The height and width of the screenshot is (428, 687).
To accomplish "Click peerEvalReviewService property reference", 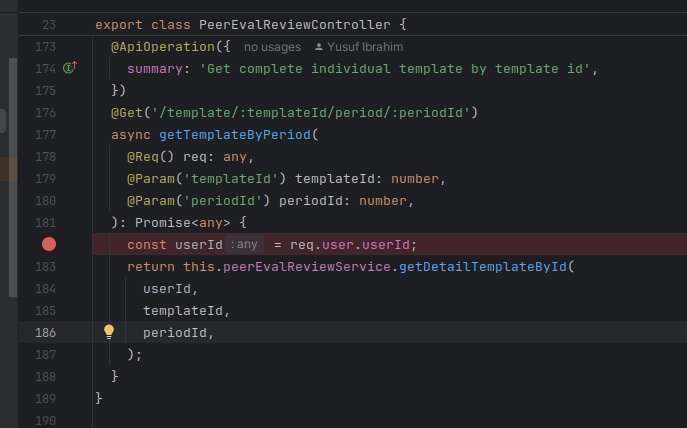I will [307, 266].
